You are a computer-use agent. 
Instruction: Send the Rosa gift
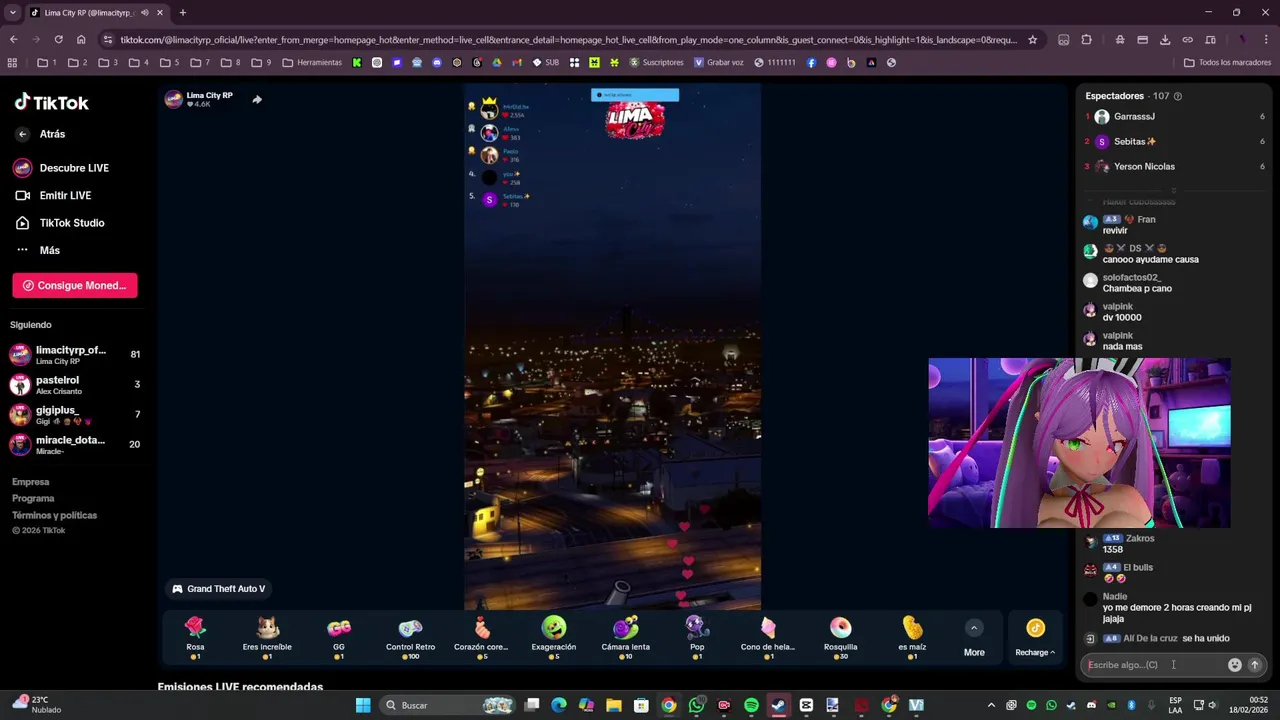pyautogui.click(x=195, y=637)
